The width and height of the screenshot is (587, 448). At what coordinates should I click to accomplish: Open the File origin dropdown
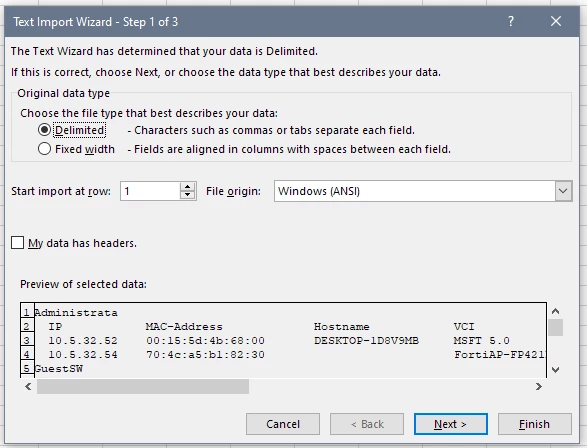pos(423,191)
